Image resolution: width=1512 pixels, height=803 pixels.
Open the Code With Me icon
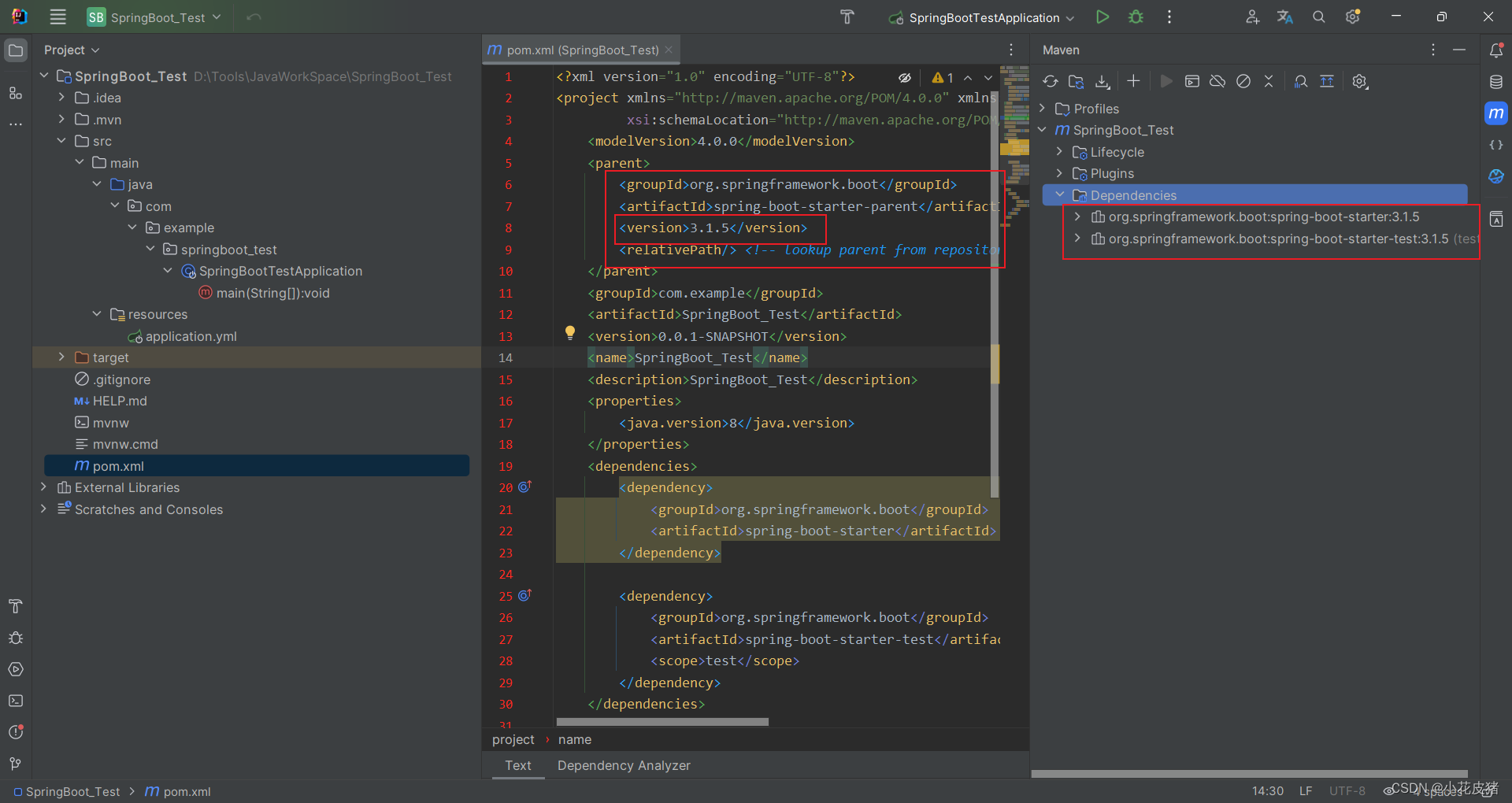click(x=1252, y=17)
